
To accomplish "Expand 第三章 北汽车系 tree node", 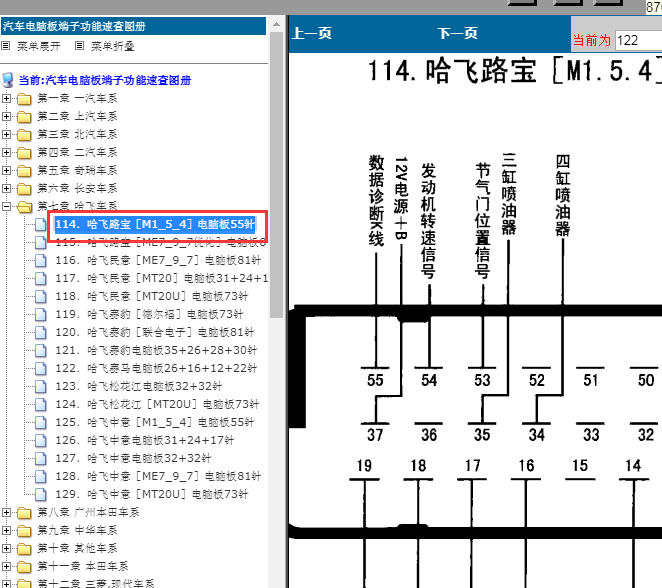I will 6,135.
